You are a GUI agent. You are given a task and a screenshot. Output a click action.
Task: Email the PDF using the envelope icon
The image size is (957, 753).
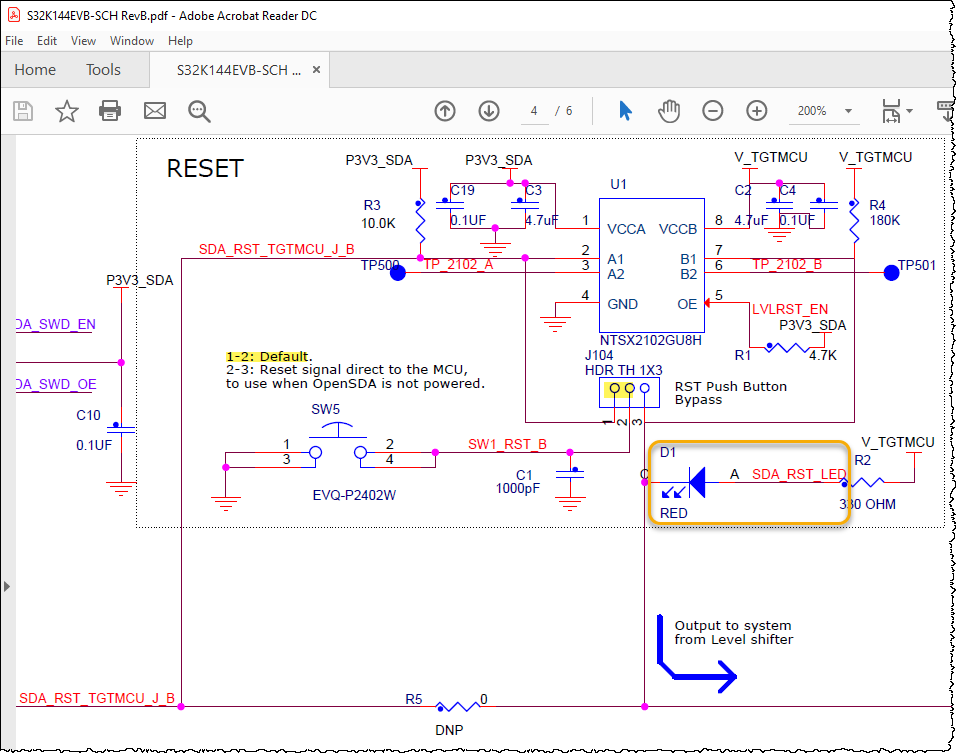[154, 111]
